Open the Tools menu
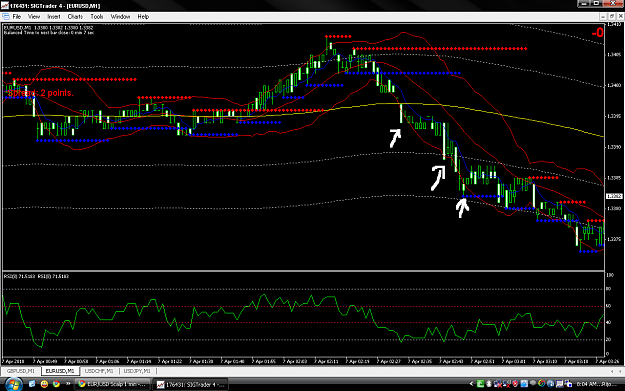The image size is (625, 391). [x=97, y=17]
